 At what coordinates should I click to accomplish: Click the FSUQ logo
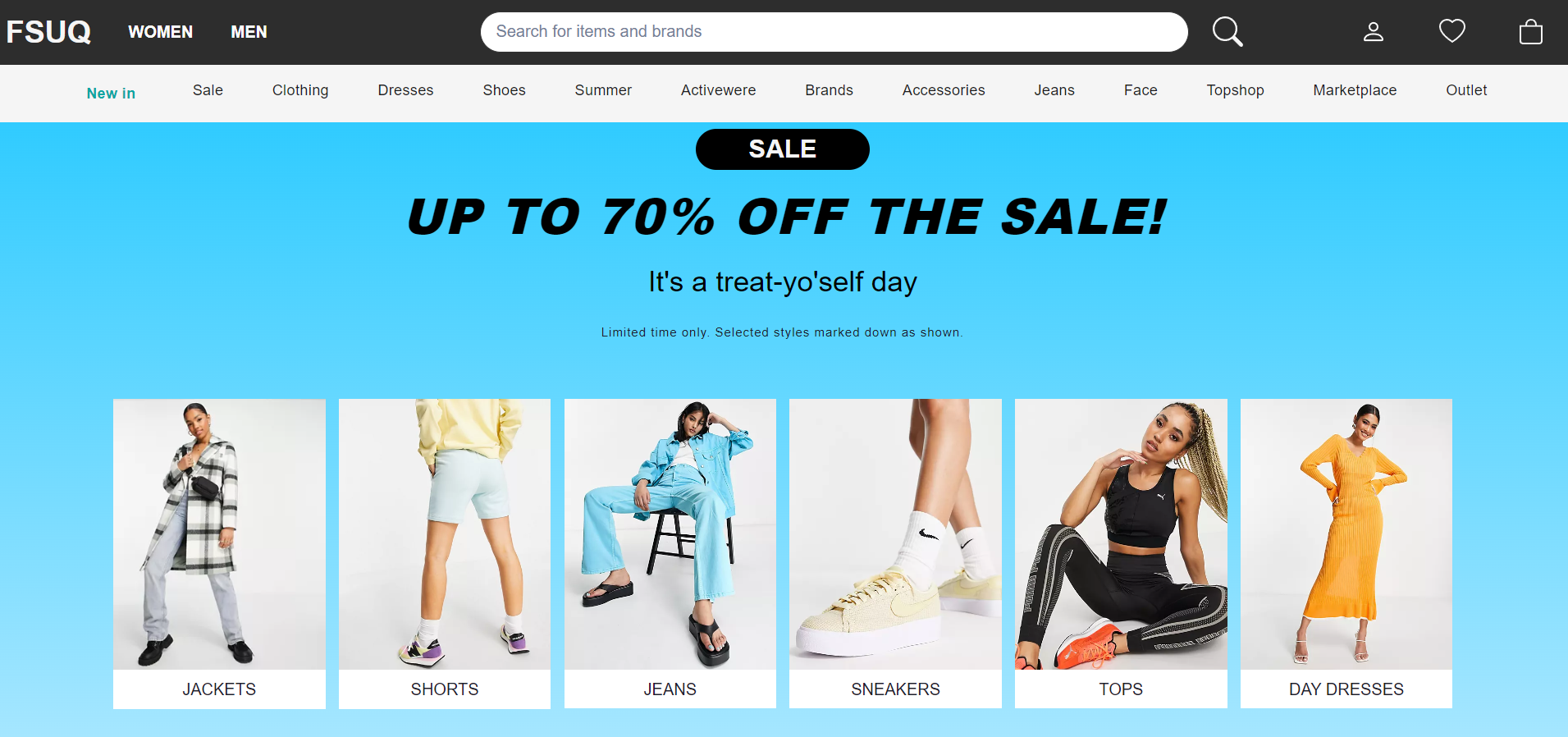tap(48, 32)
